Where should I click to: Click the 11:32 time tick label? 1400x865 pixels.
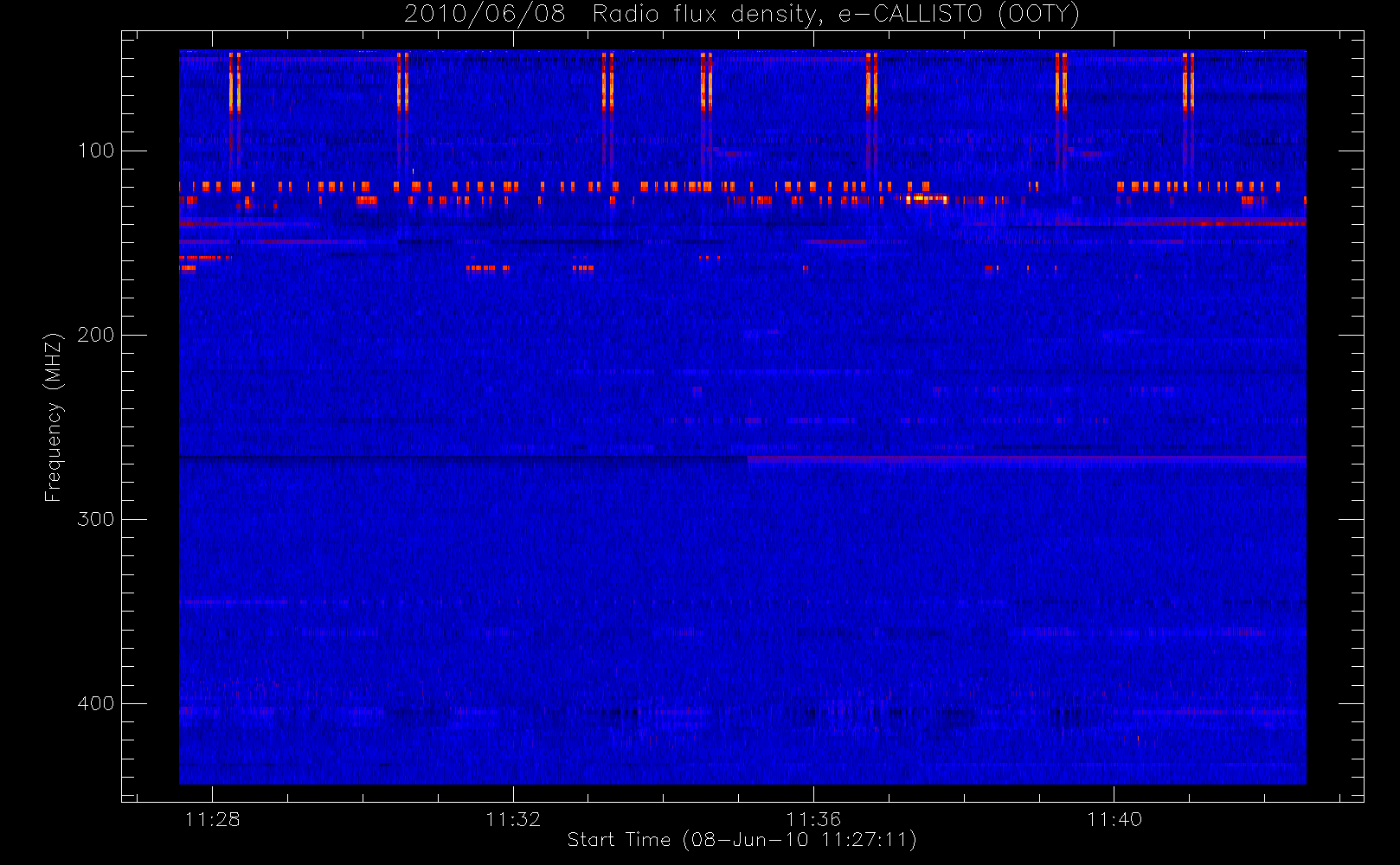pos(513,819)
